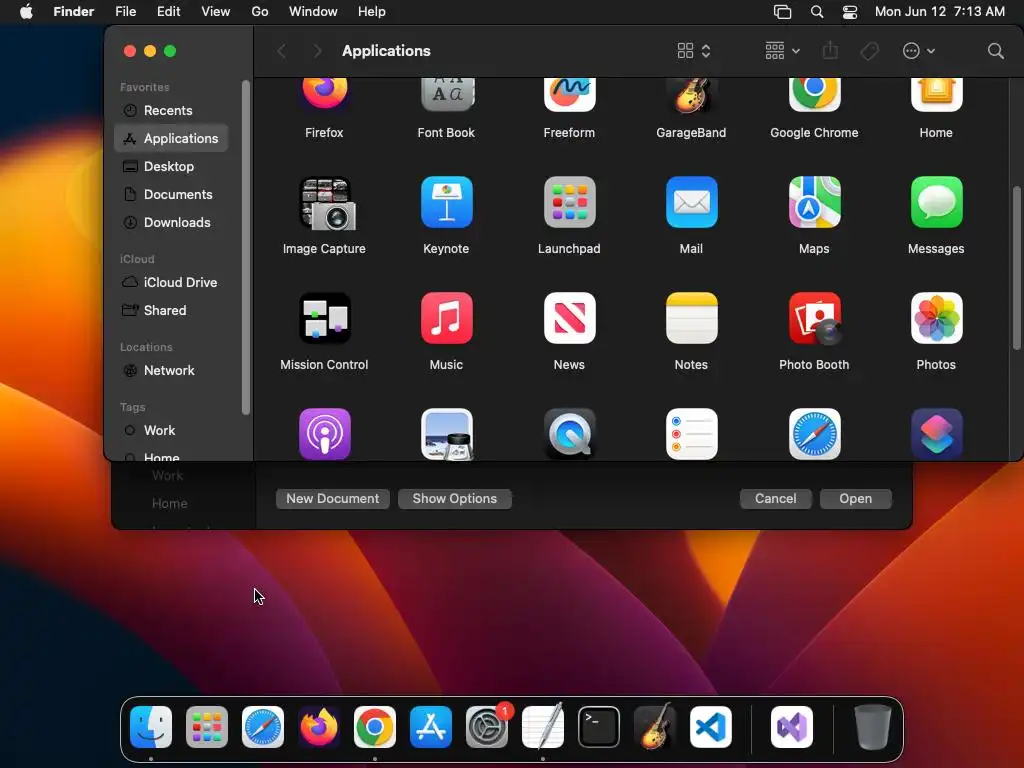Open the Font Book app icon
This screenshot has height=768, width=1024.
tap(447, 93)
